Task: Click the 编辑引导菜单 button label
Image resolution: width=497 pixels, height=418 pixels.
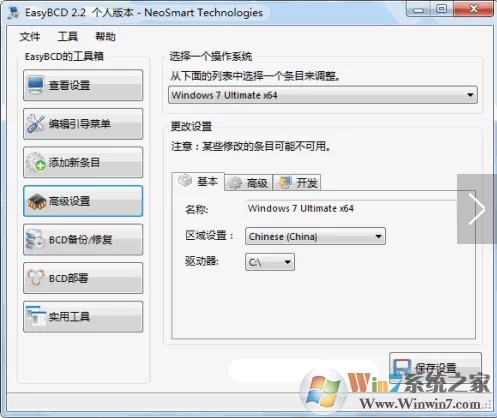Action: click(x=80, y=124)
